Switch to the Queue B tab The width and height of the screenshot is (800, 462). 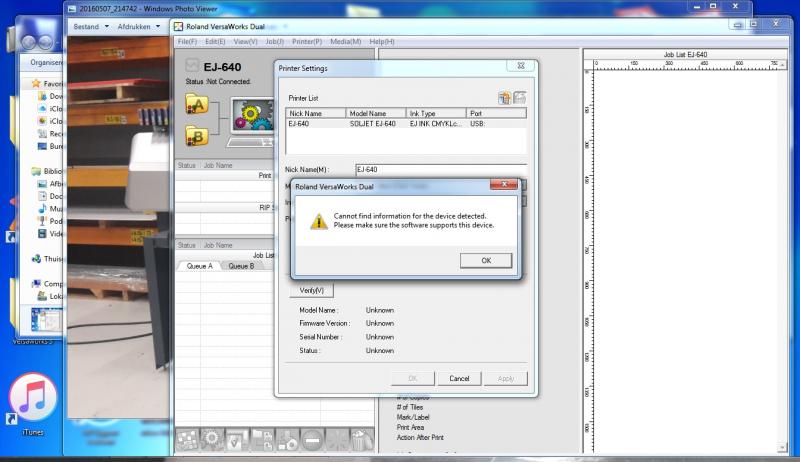pos(241,266)
